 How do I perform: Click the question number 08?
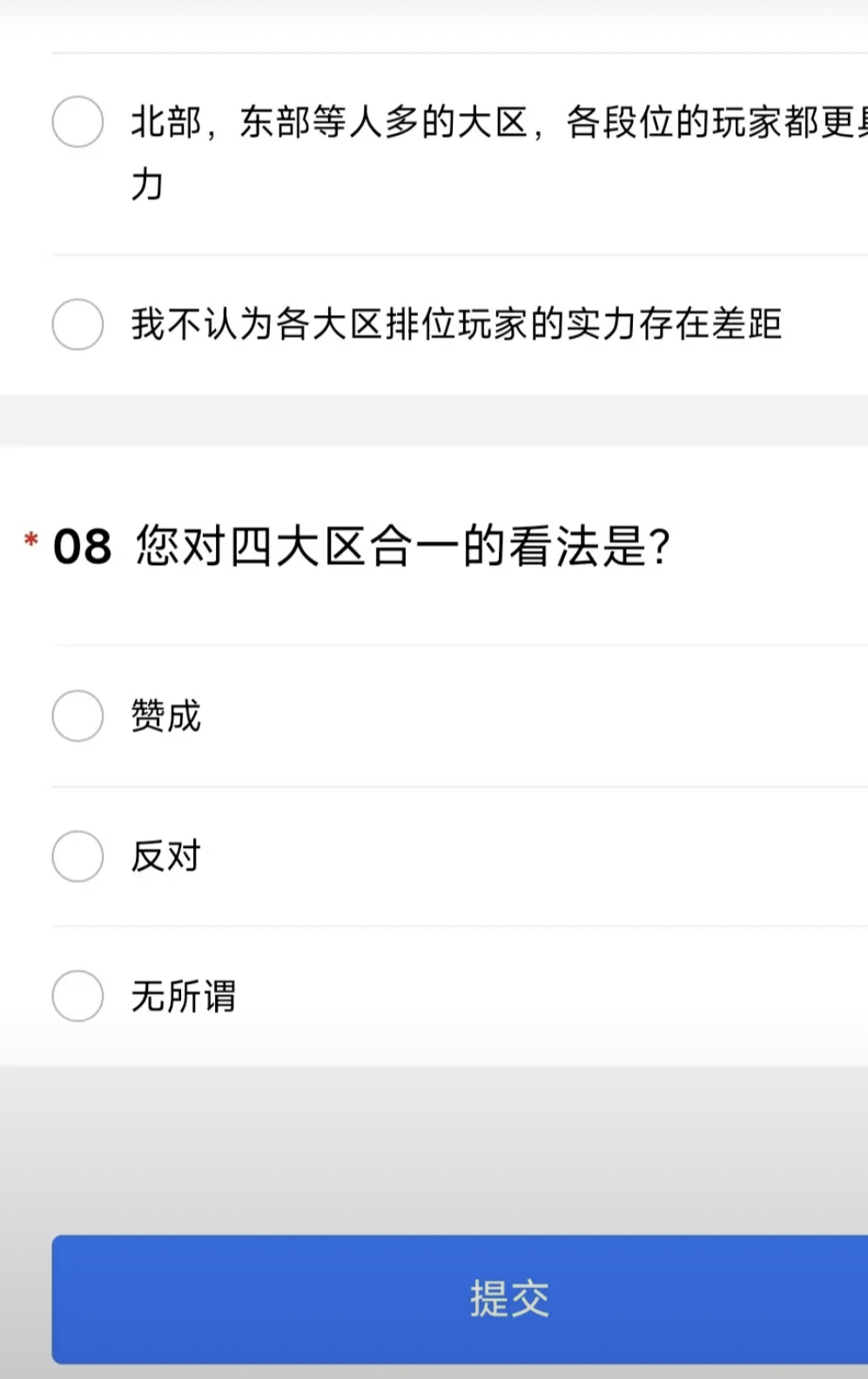coord(82,548)
